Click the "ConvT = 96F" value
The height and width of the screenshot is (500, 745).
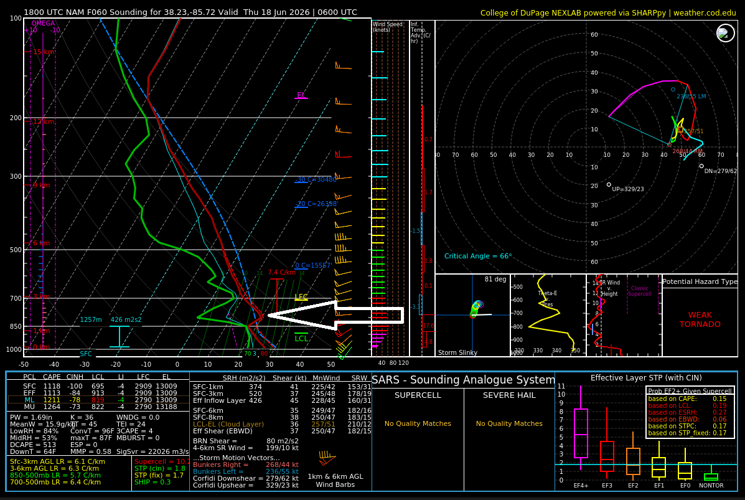click(x=90, y=431)
